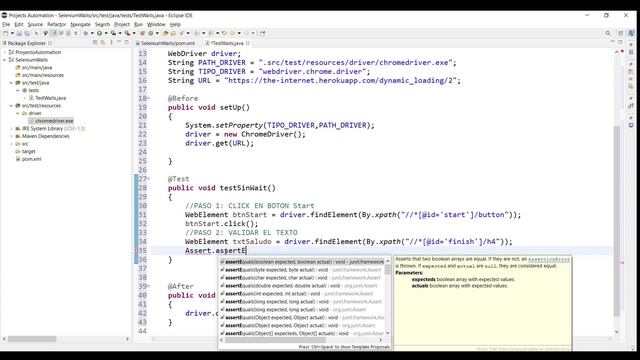Open the Window menu
This screenshot has width=640, height=360.
pyautogui.click(x=156, y=24)
